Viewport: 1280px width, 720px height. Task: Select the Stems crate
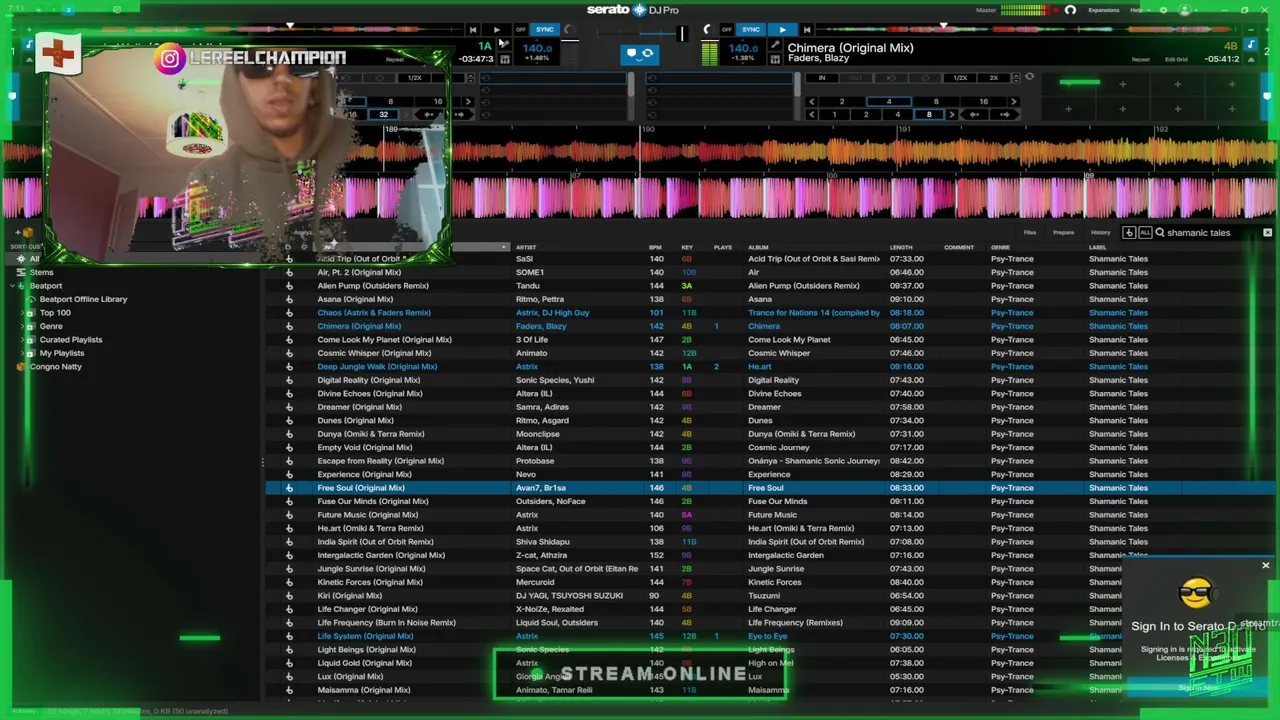(41, 272)
